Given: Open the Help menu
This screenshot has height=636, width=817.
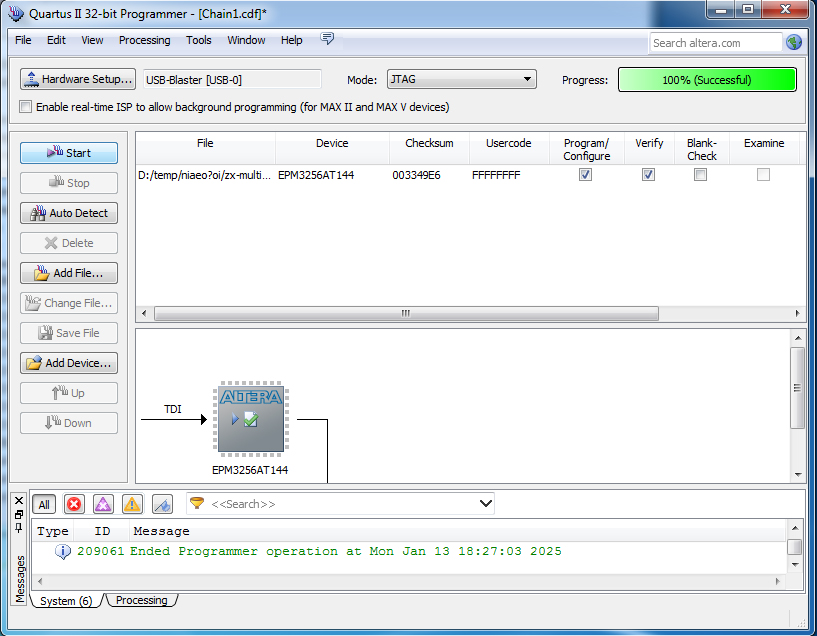Looking at the screenshot, I should [291, 40].
